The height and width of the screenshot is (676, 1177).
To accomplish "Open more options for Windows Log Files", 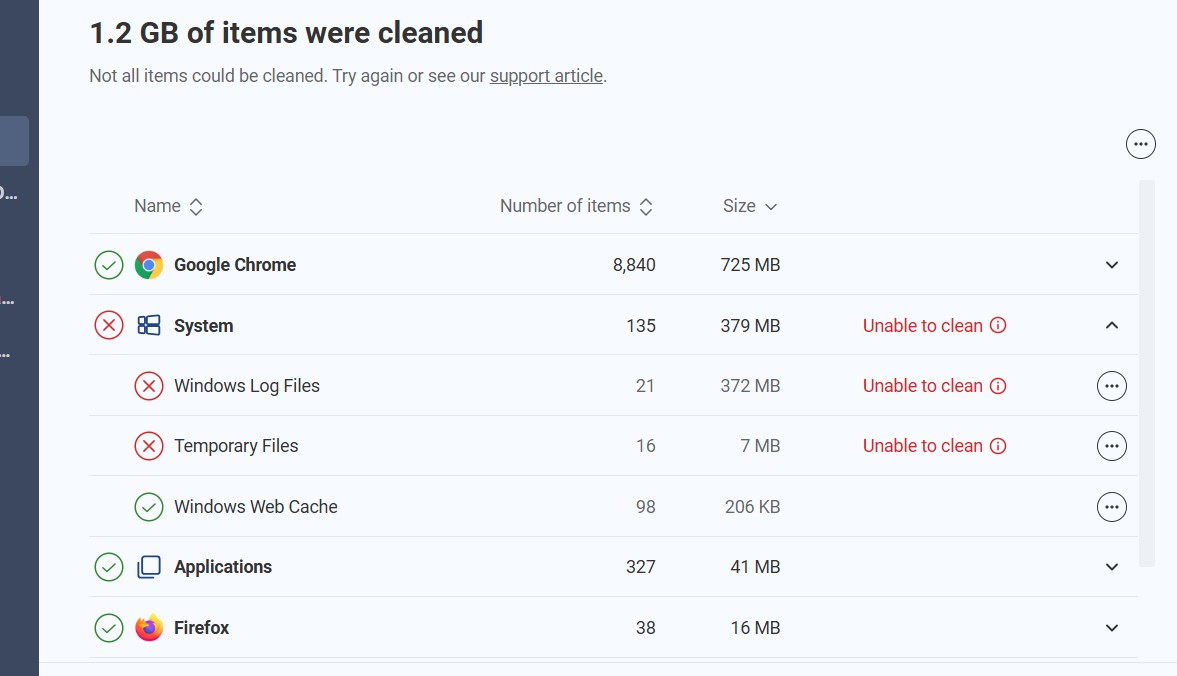I will coord(1111,386).
